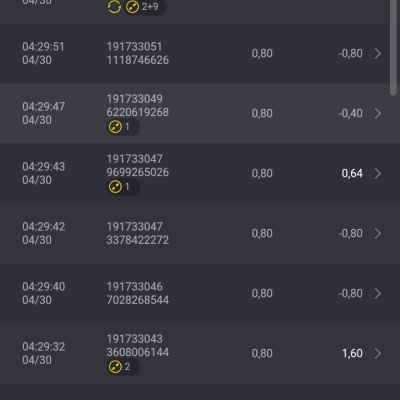Select the transaction ID 7028268544
The image size is (400, 400).
(138, 300)
